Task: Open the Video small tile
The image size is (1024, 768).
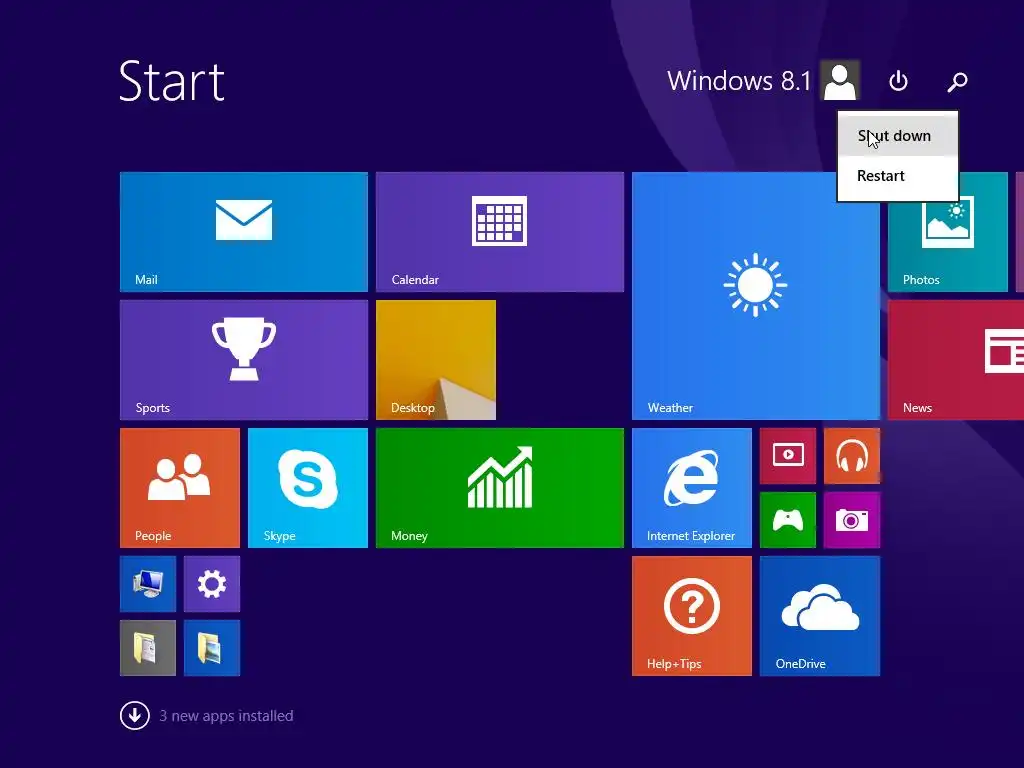Action: point(788,456)
